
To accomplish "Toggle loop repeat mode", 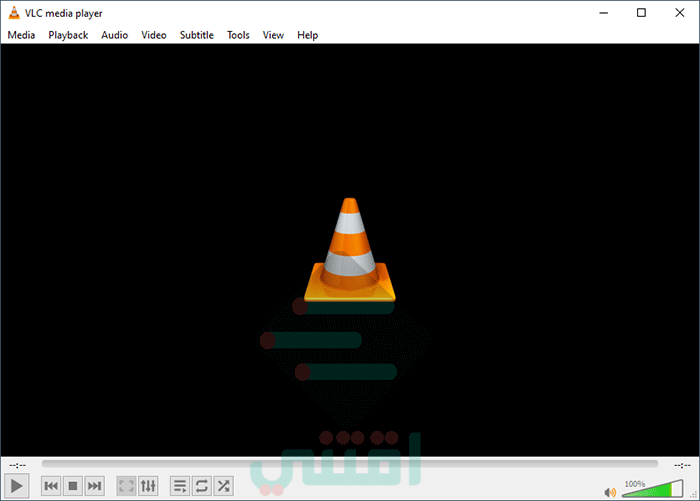I will click(202, 486).
